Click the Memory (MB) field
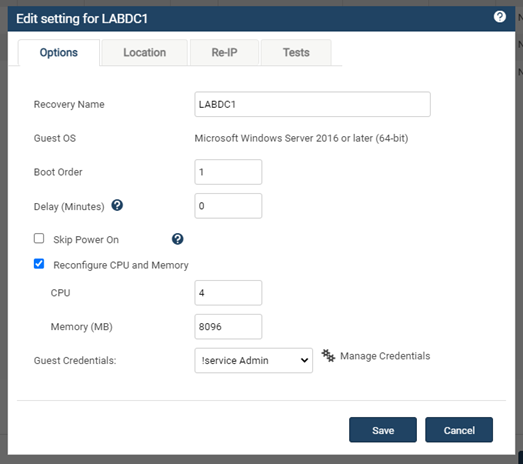 click(x=228, y=327)
